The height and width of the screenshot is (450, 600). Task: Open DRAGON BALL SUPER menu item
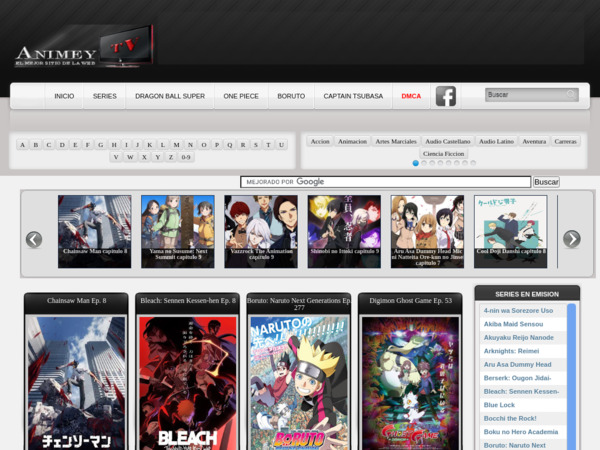click(x=170, y=96)
